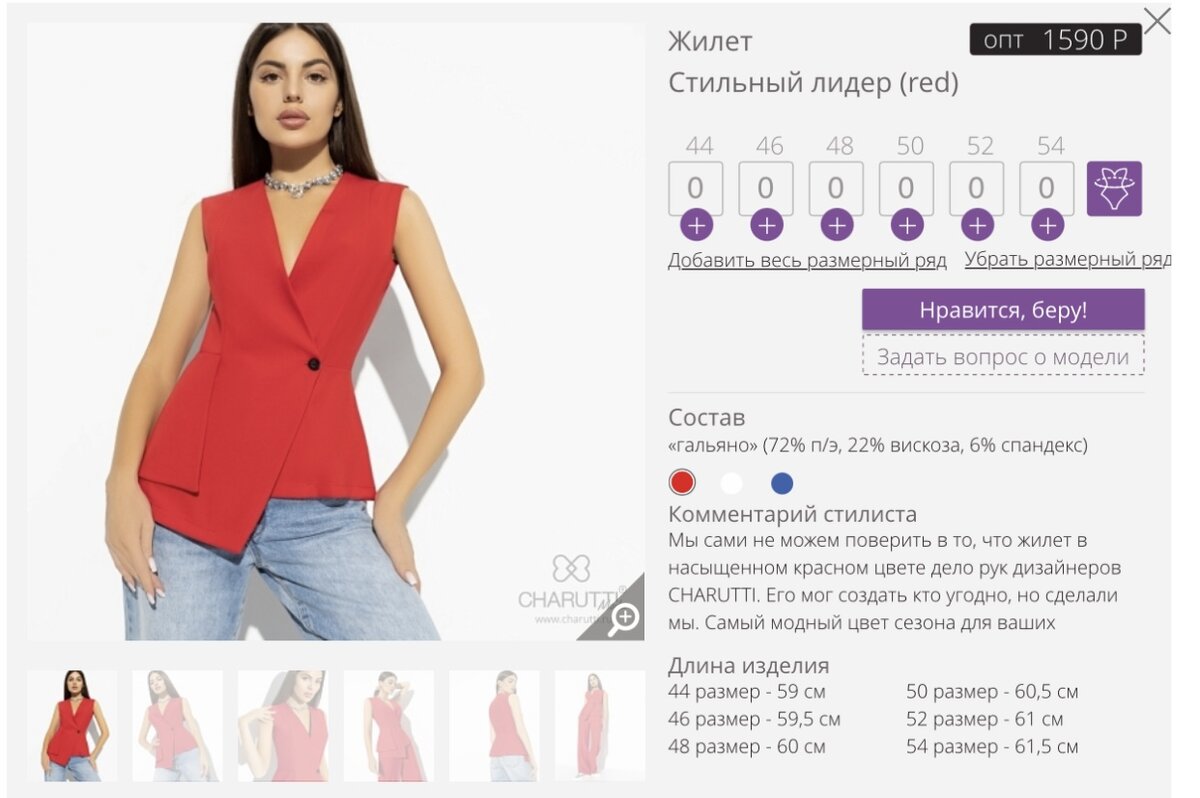
Task: Open 'Задать вопрос о модели' form
Action: (1003, 356)
